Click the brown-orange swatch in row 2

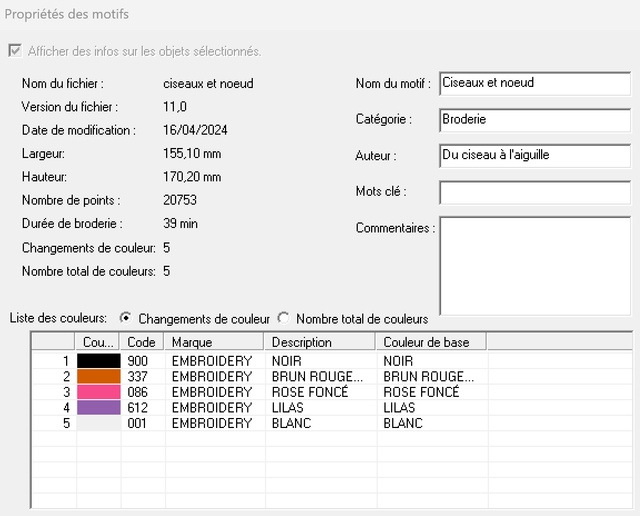(x=99, y=376)
